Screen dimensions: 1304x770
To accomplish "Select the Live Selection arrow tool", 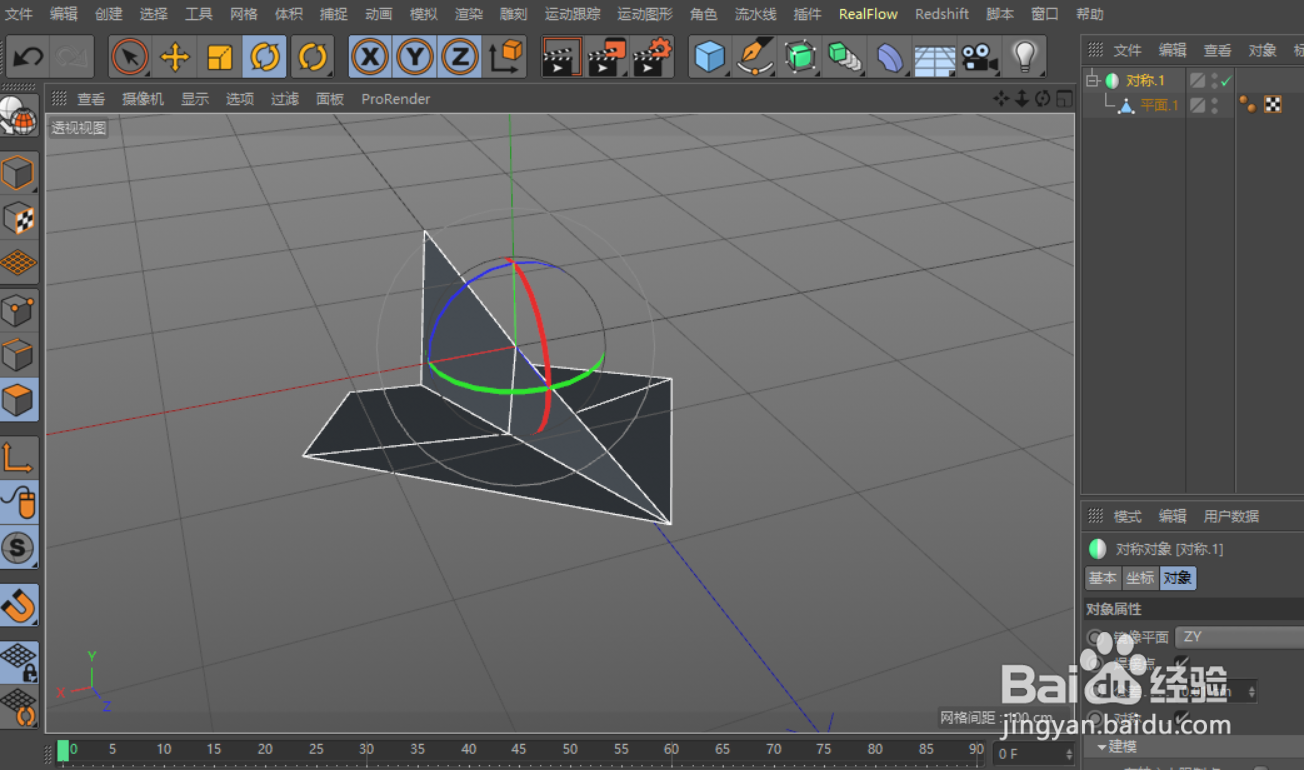I will 130,57.
